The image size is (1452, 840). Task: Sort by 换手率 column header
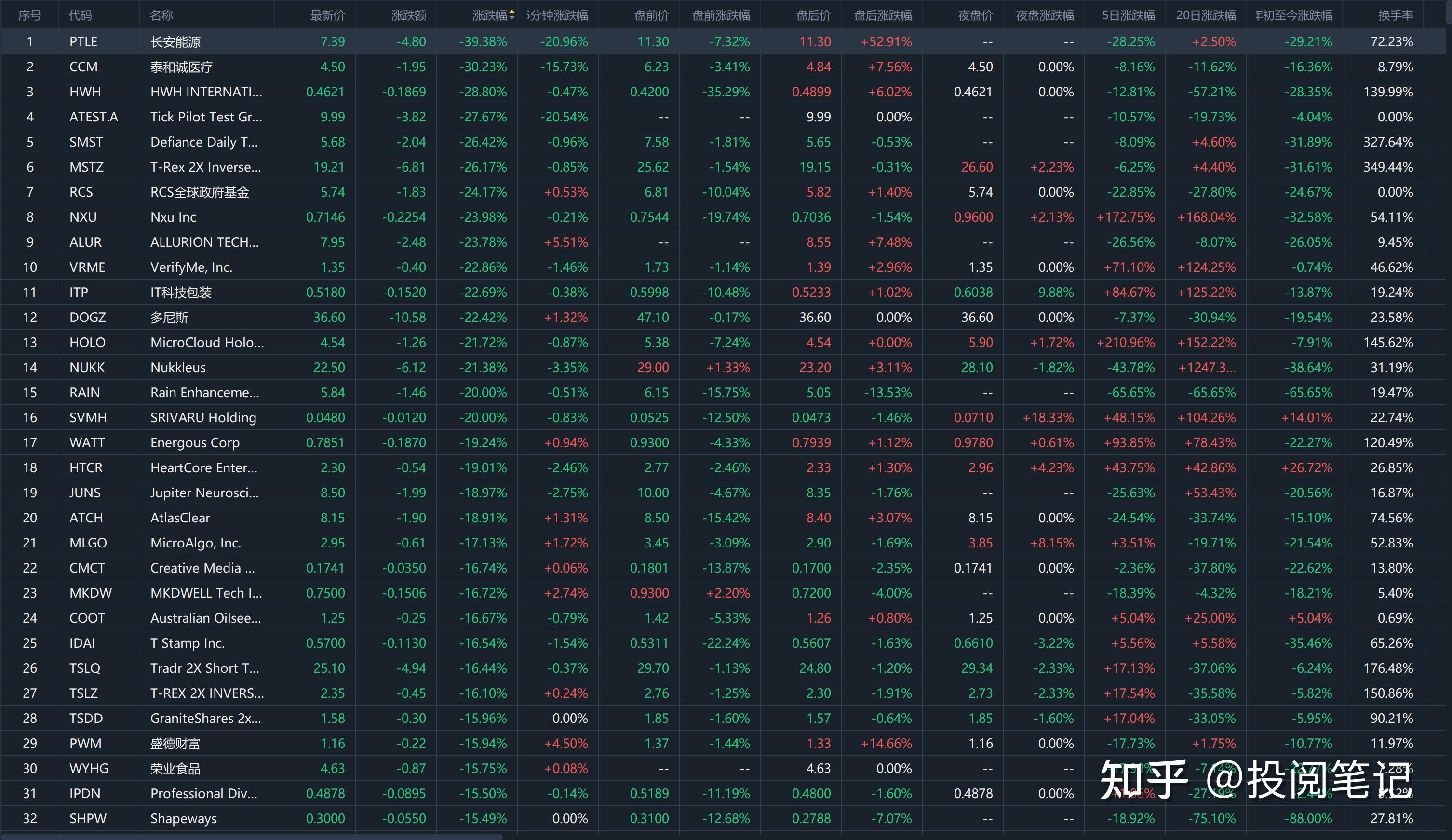click(x=1396, y=15)
